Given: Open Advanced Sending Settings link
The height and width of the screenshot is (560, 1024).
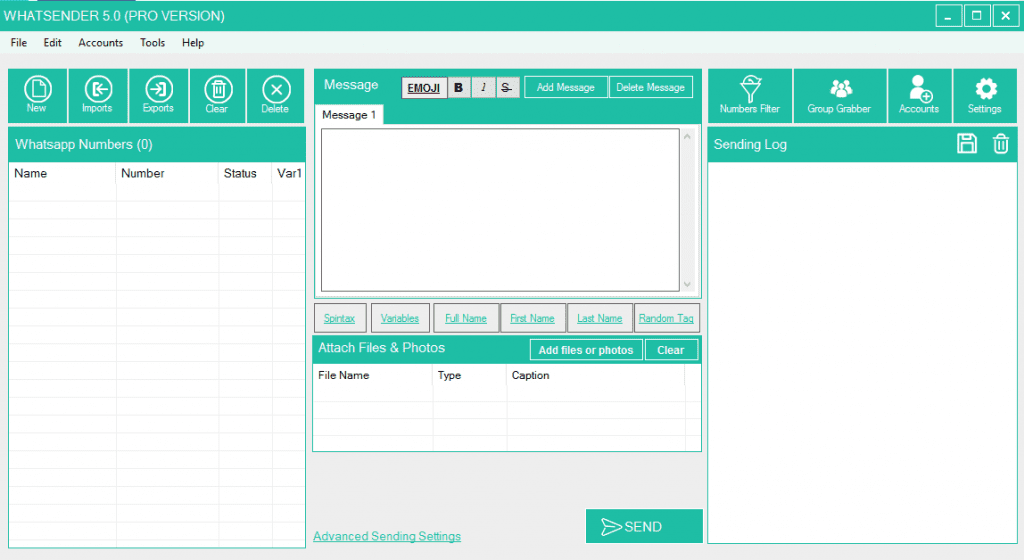Looking at the screenshot, I should click(387, 537).
